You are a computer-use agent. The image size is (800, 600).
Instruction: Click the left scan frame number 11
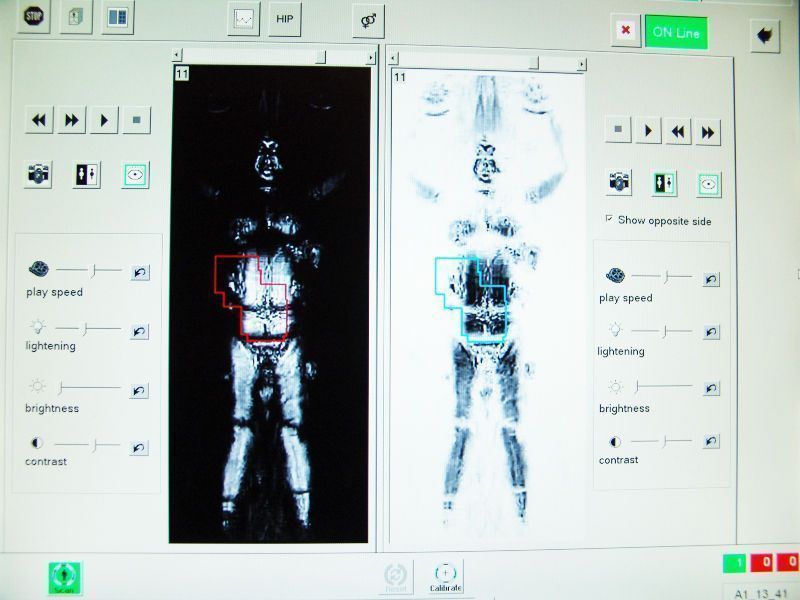pyautogui.click(x=182, y=74)
